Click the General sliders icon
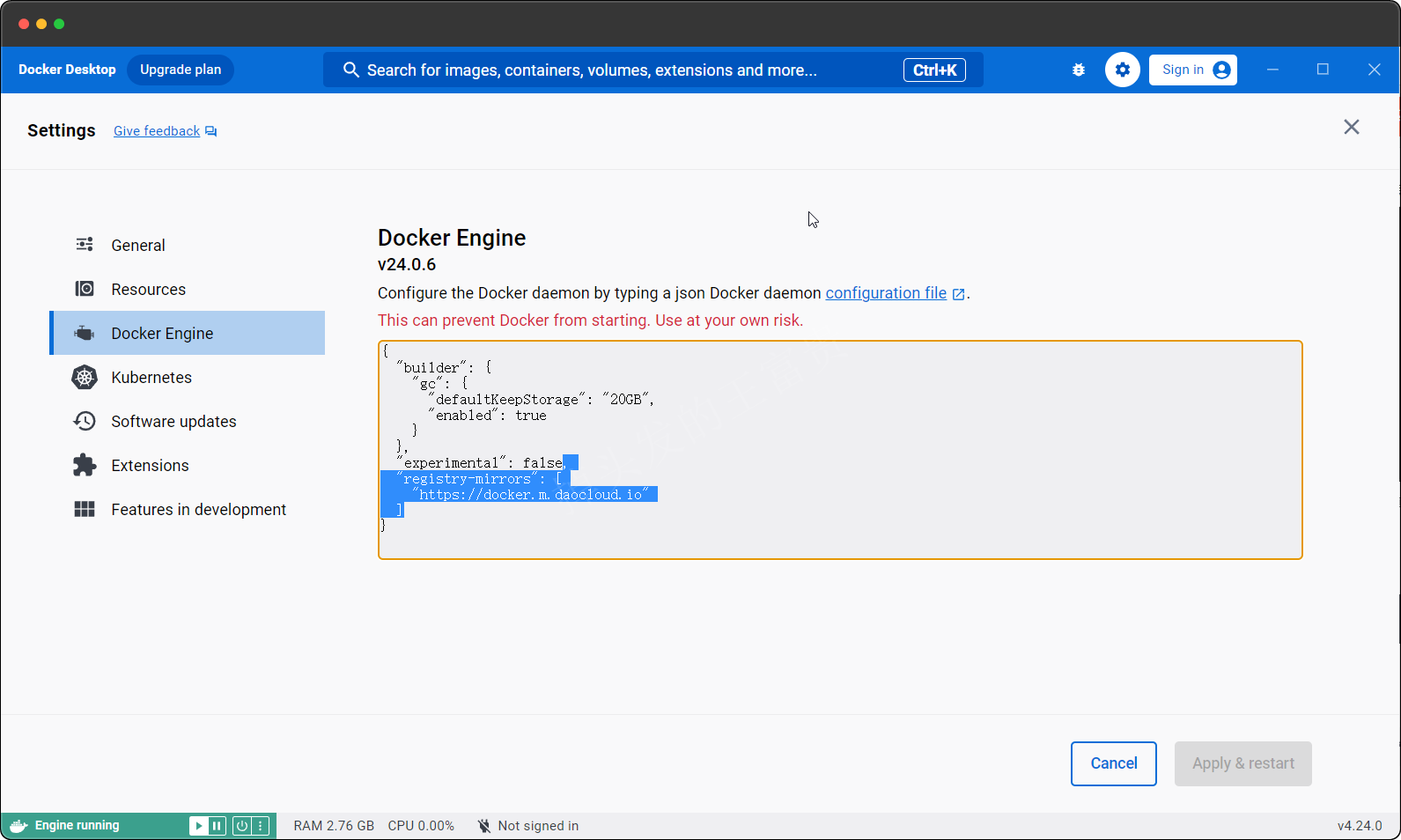The height and width of the screenshot is (840, 1401). tap(85, 245)
